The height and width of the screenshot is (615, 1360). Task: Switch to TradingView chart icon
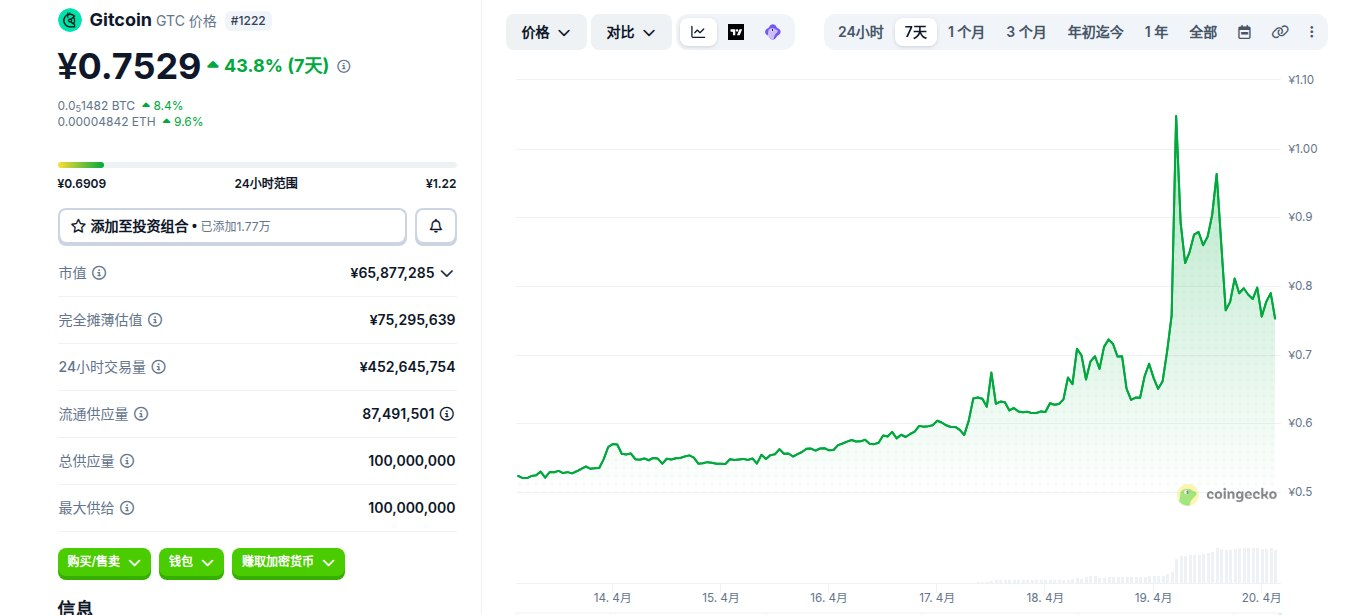[736, 32]
